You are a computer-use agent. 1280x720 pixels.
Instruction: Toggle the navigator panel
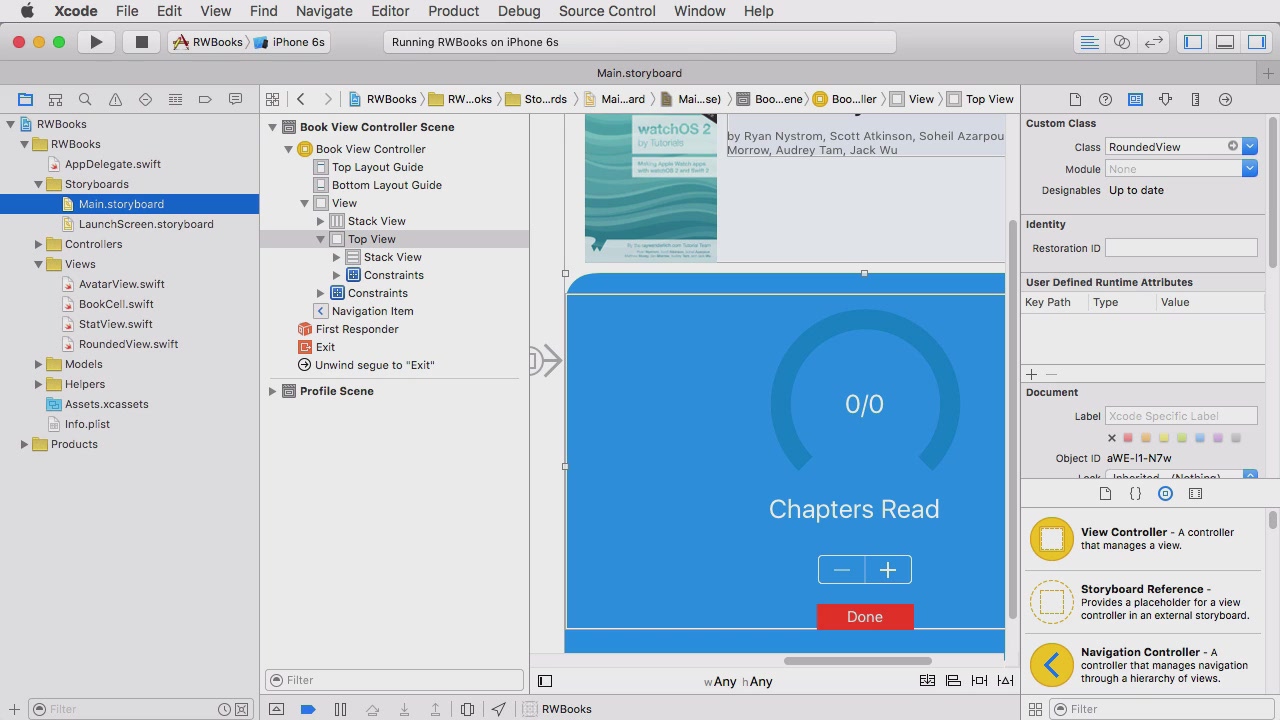[x=1193, y=42]
